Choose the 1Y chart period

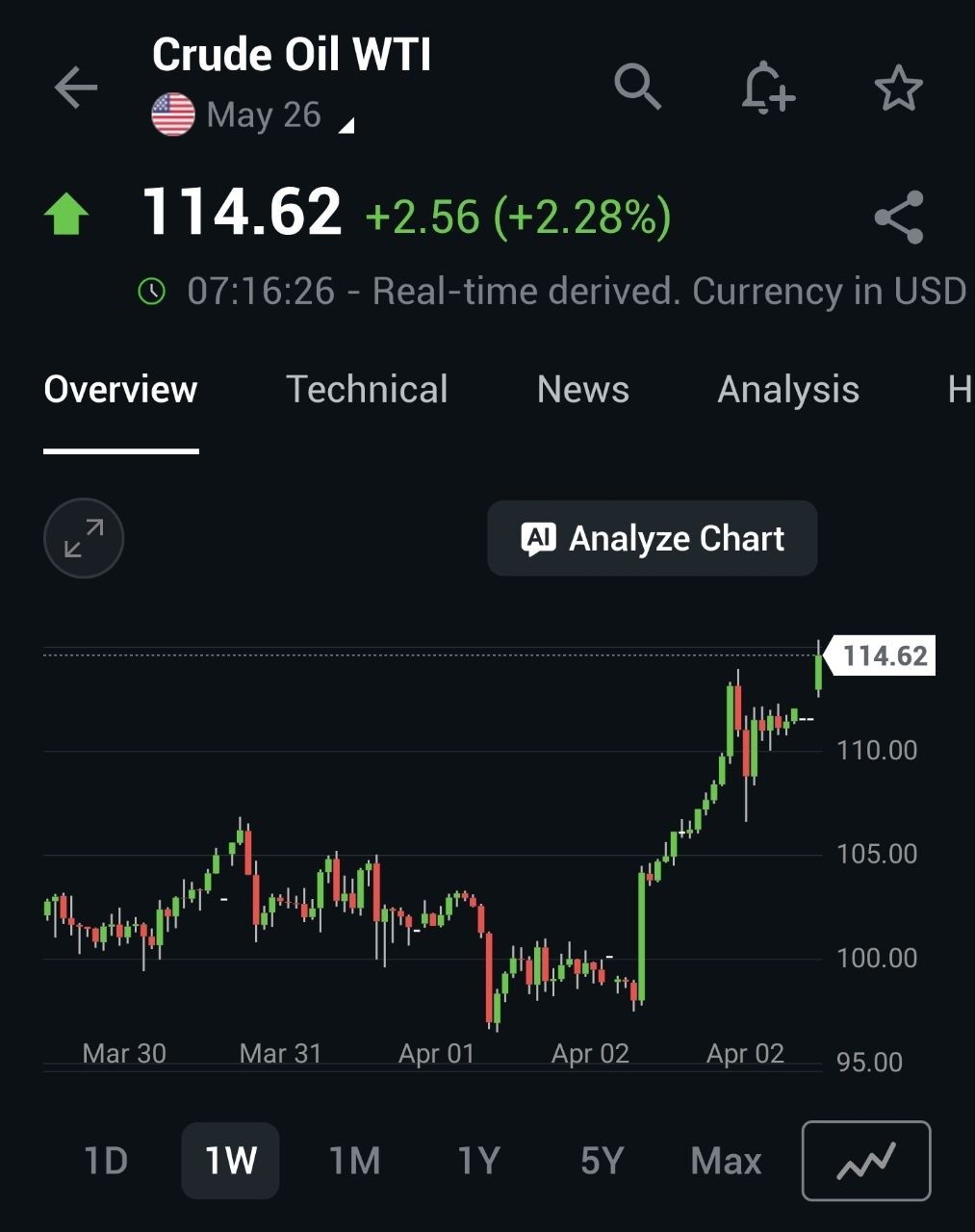pos(478,1161)
